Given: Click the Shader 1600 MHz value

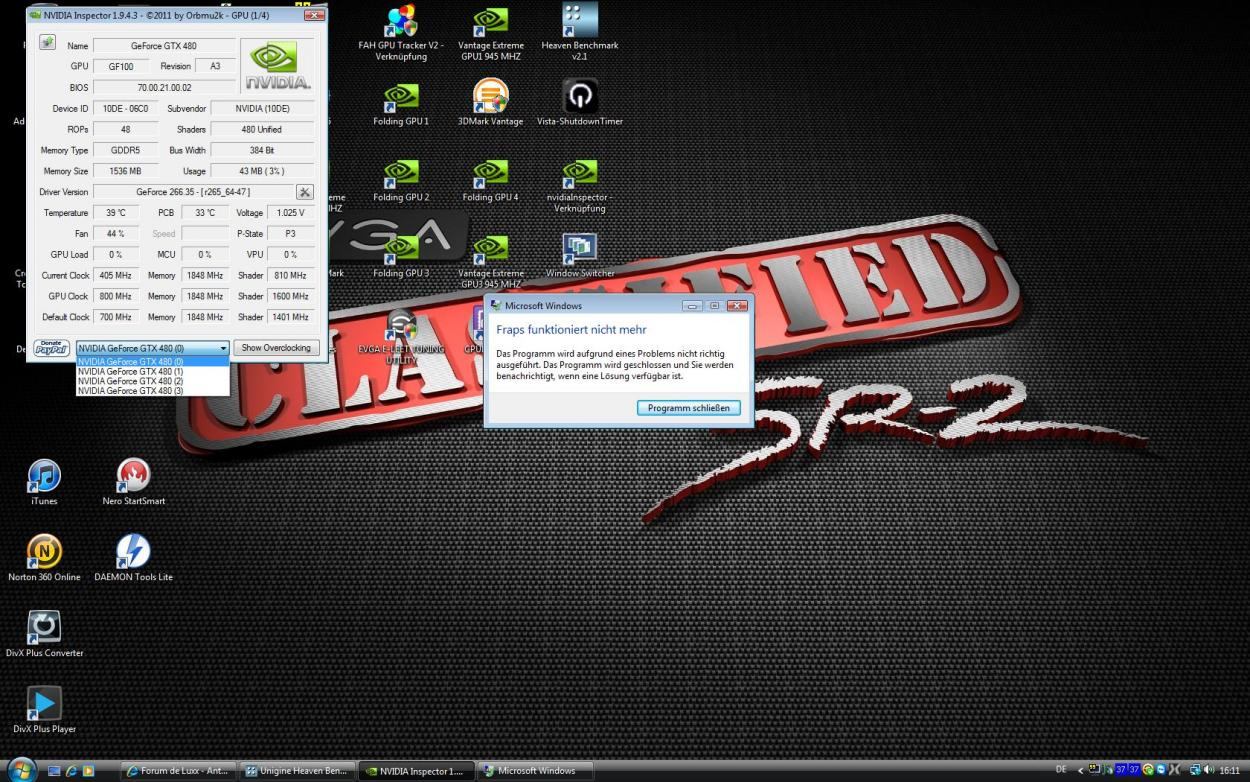Looking at the screenshot, I should 291,296.
